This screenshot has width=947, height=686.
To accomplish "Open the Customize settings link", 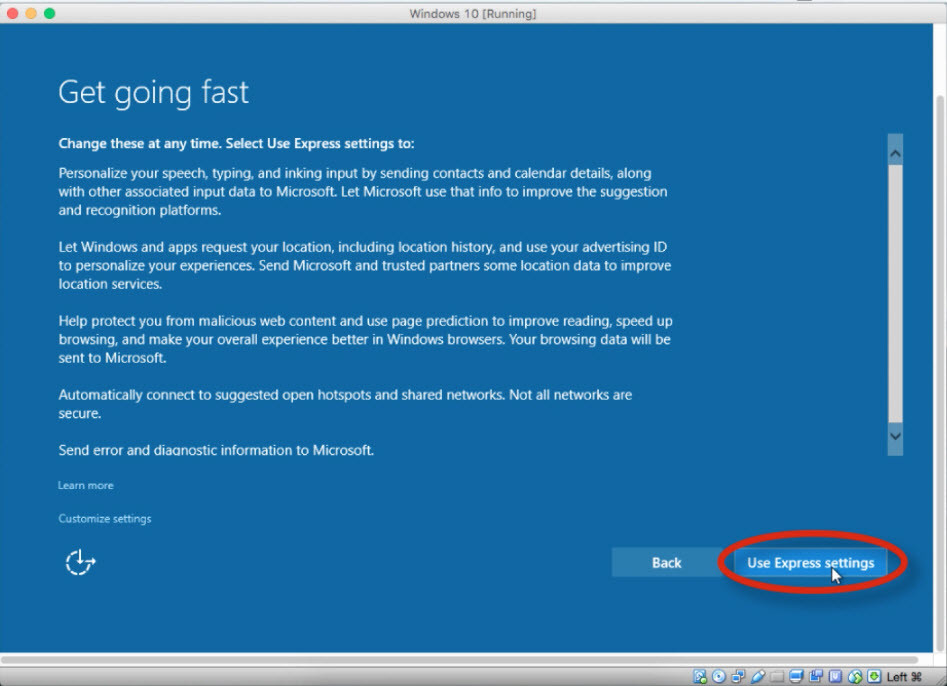I will (x=104, y=519).
